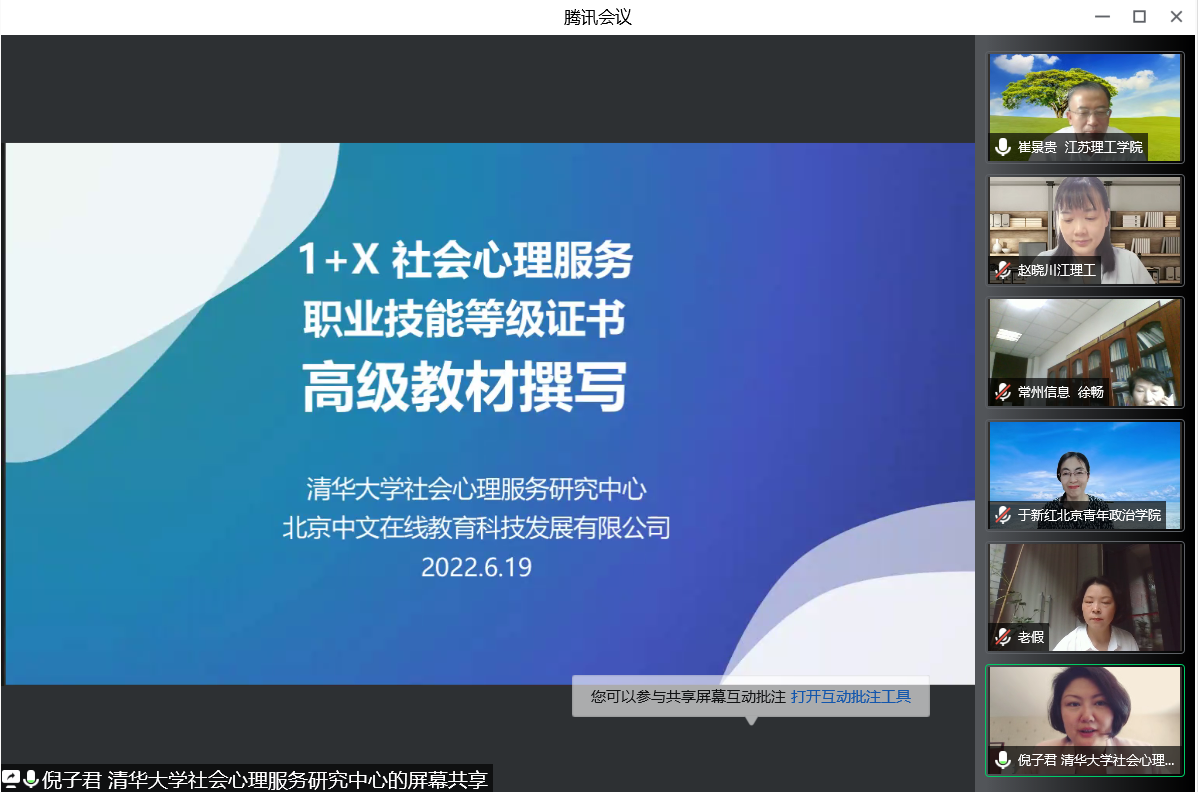Click the green microphone icon in the bottom-left sharing bar
The width and height of the screenshot is (1198, 792).
tap(31, 780)
